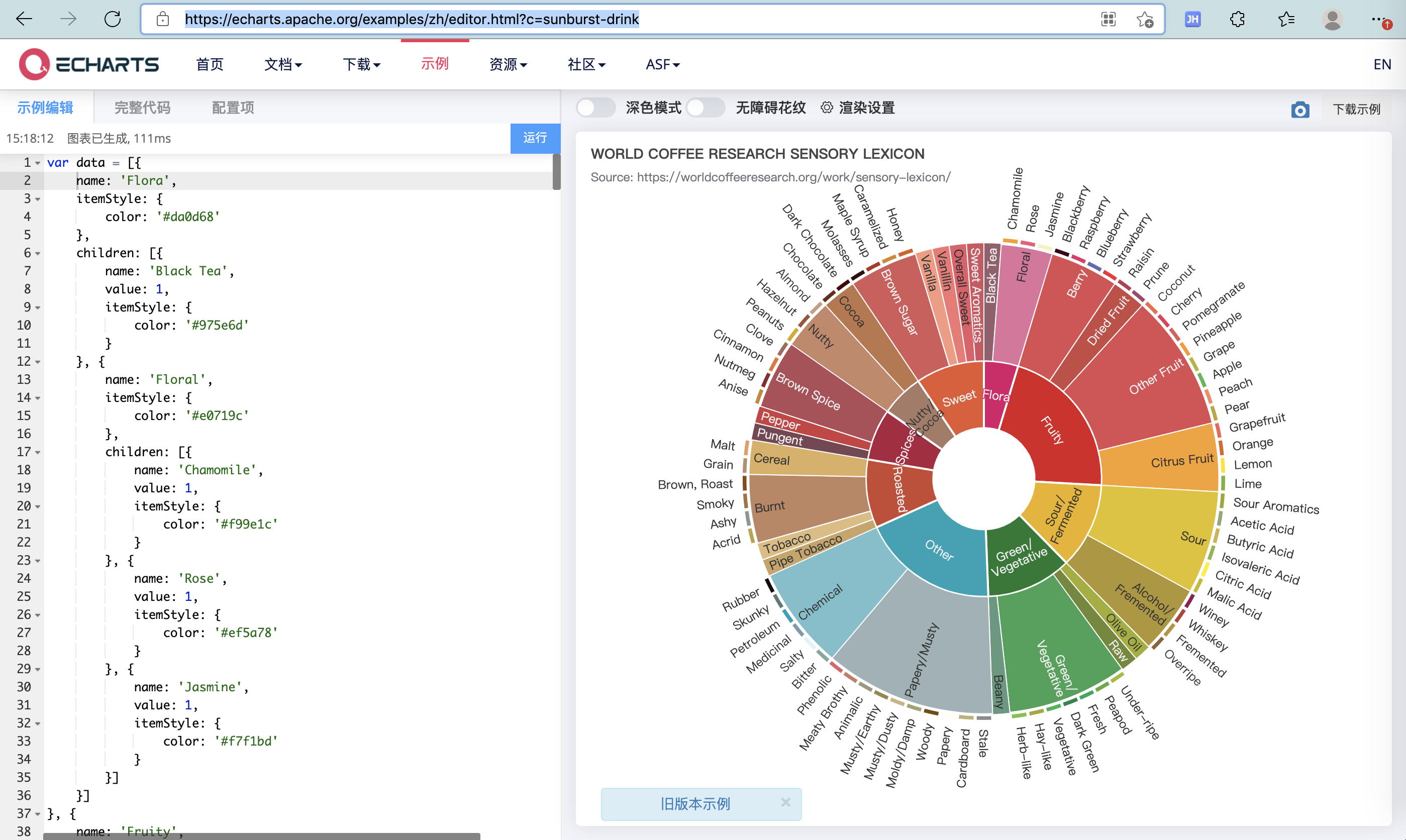Reload the page with refresh icon
The width and height of the screenshot is (1406, 840).
pos(113,19)
